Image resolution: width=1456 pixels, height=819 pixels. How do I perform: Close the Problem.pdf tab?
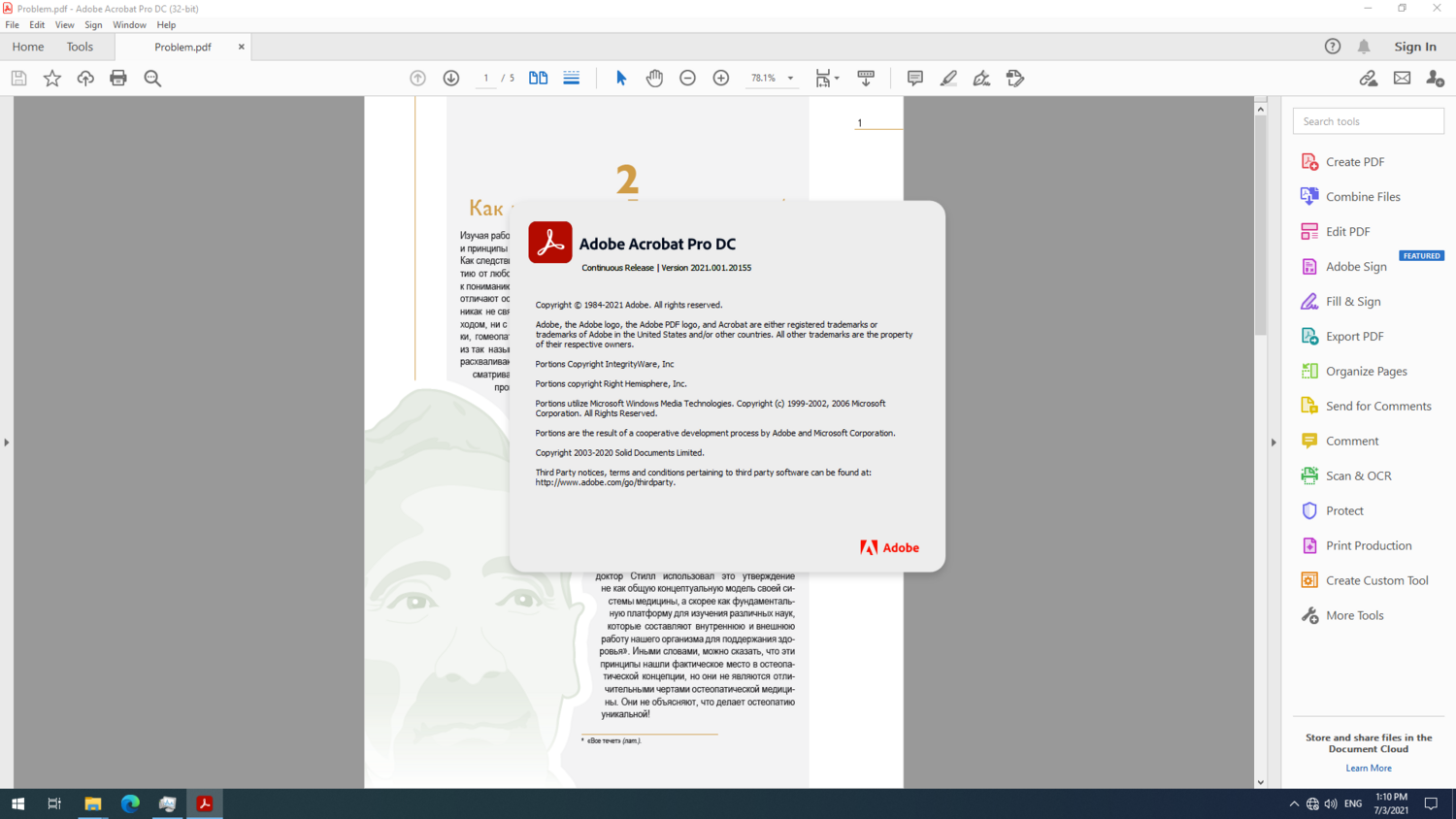(242, 47)
